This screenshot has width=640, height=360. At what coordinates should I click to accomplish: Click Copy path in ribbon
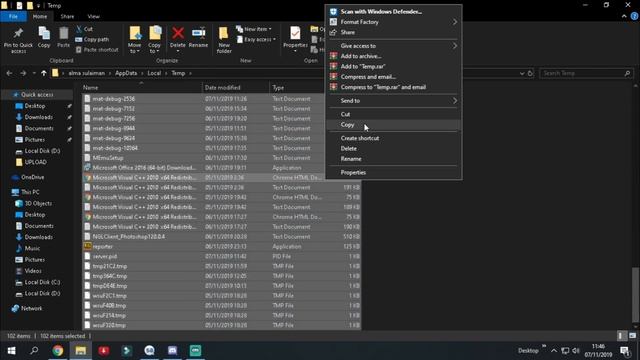[x=92, y=40]
